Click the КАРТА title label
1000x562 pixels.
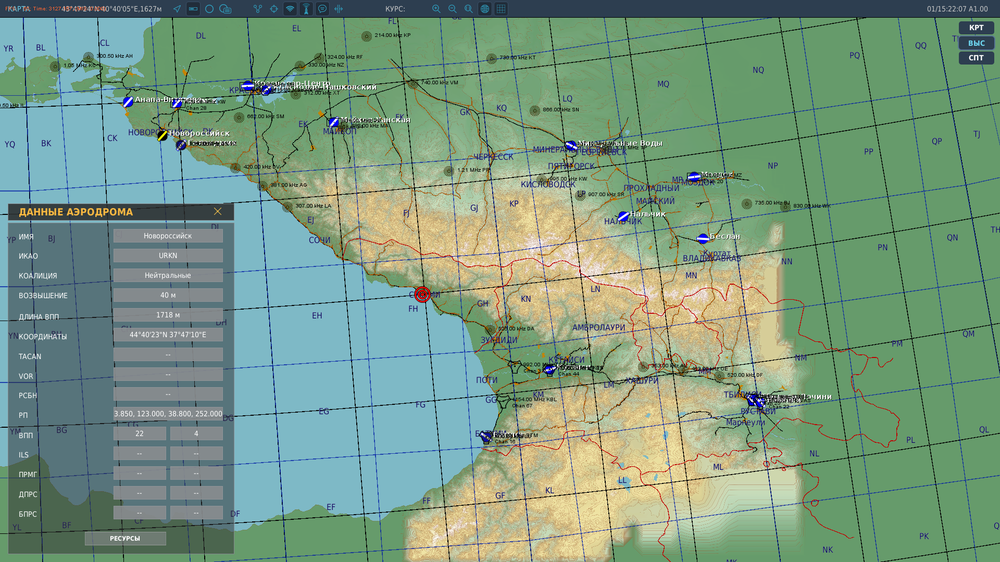pyautogui.click(x=18, y=9)
